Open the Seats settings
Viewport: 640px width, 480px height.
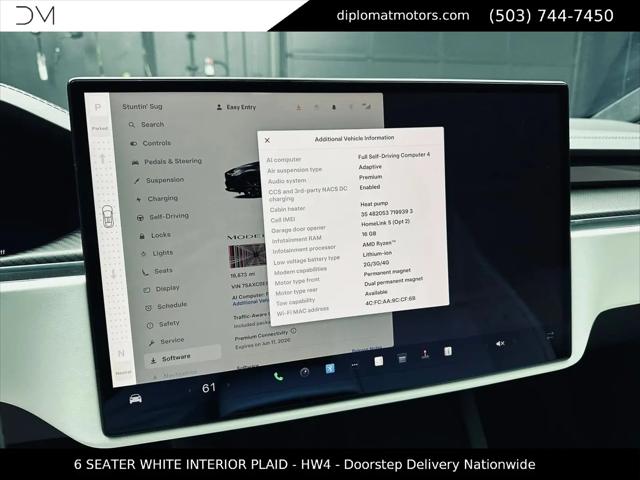(x=158, y=271)
